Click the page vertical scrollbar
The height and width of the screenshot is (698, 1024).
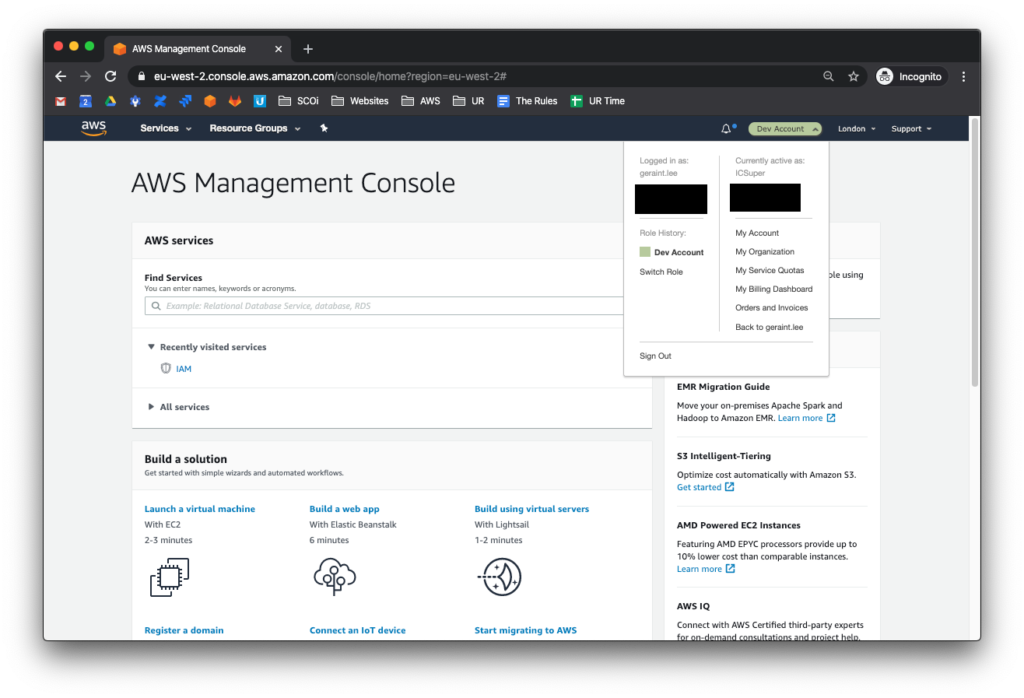click(x=975, y=251)
